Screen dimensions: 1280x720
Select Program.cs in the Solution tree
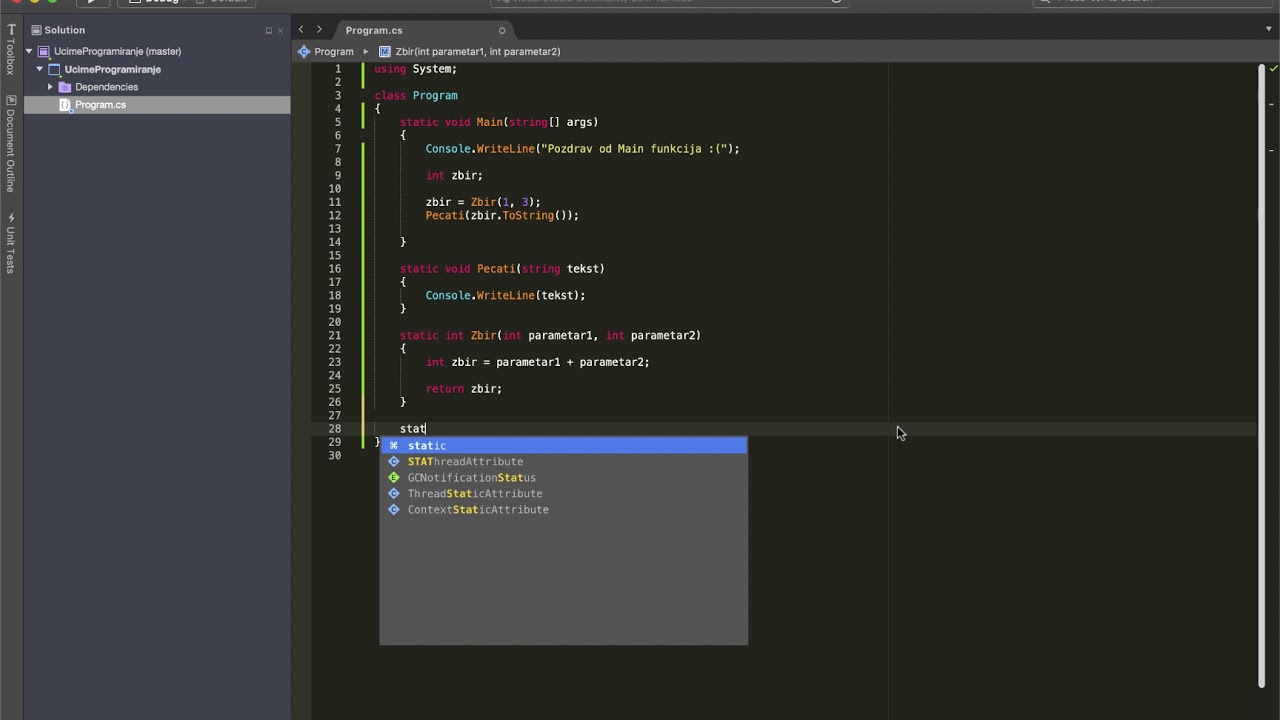tap(157, 105)
